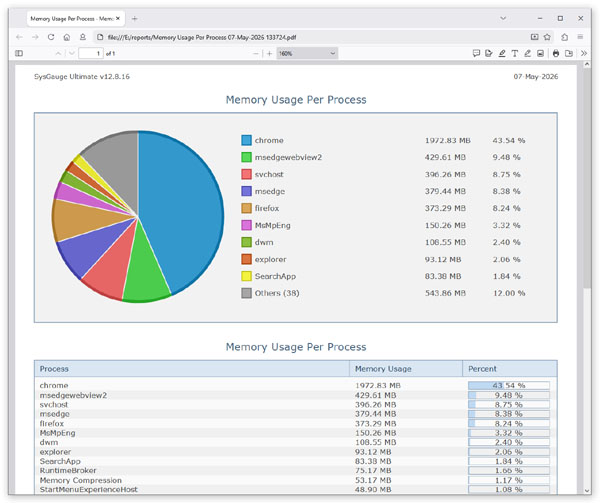
Task: Click the screenshot icon in address bar
Action: pos(535,37)
